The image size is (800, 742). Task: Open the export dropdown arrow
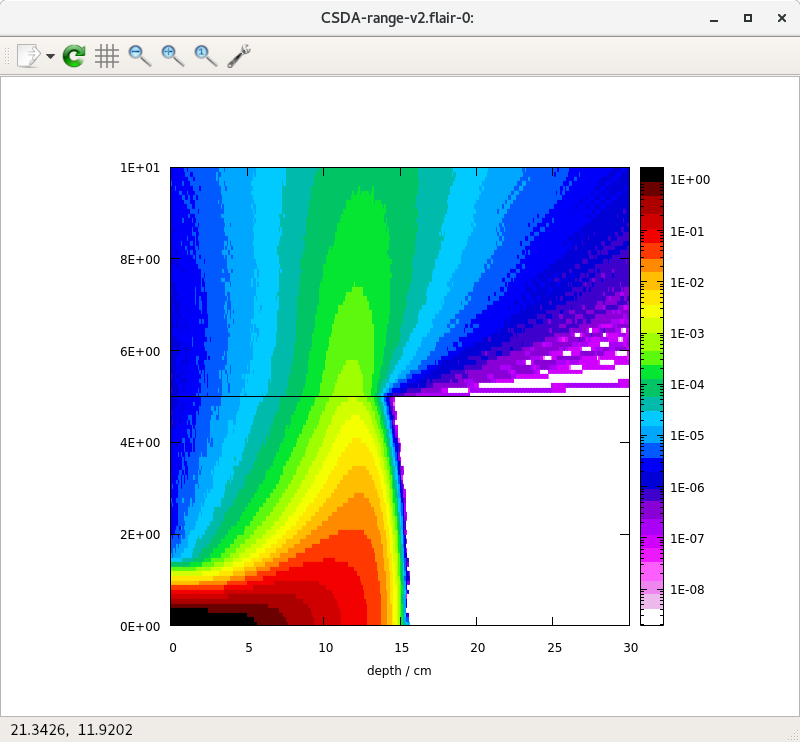50,56
